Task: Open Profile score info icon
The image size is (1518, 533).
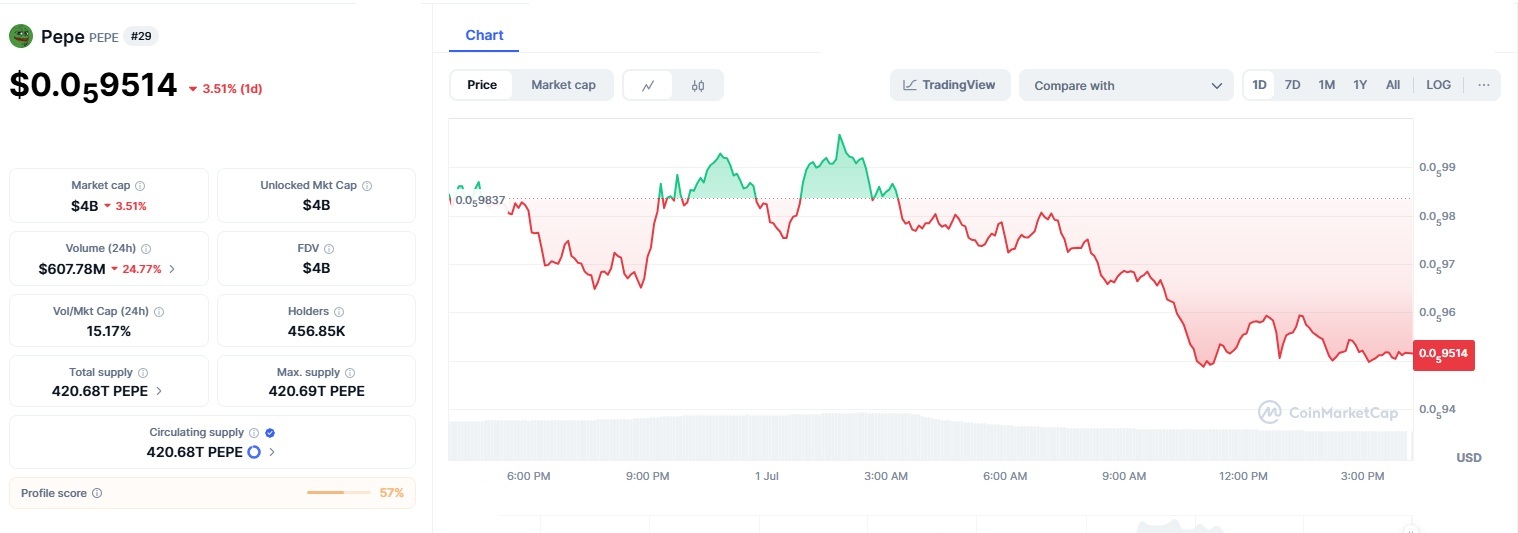Action: 97,493
